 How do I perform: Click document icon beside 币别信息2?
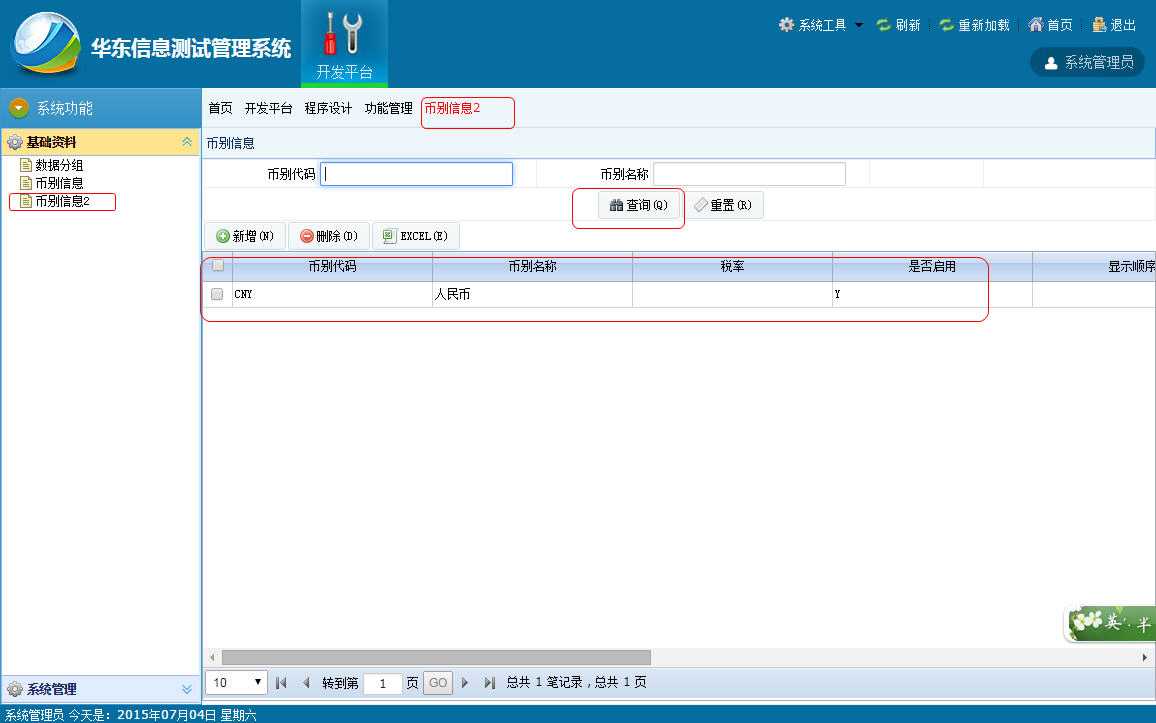(x=26, y=200)
